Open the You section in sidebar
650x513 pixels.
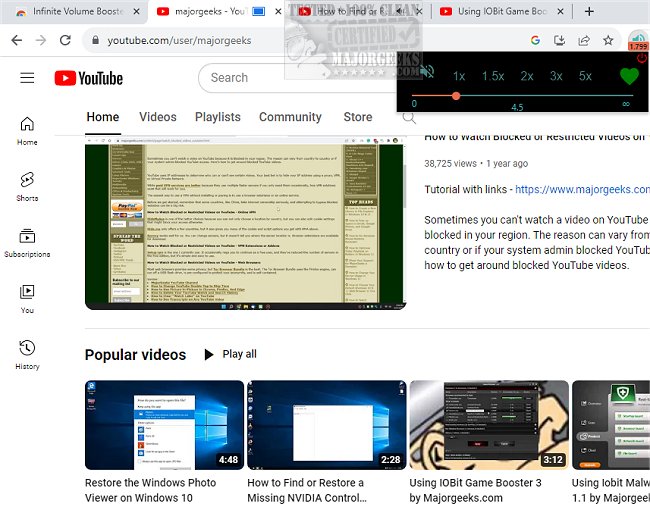click(27, 299)
